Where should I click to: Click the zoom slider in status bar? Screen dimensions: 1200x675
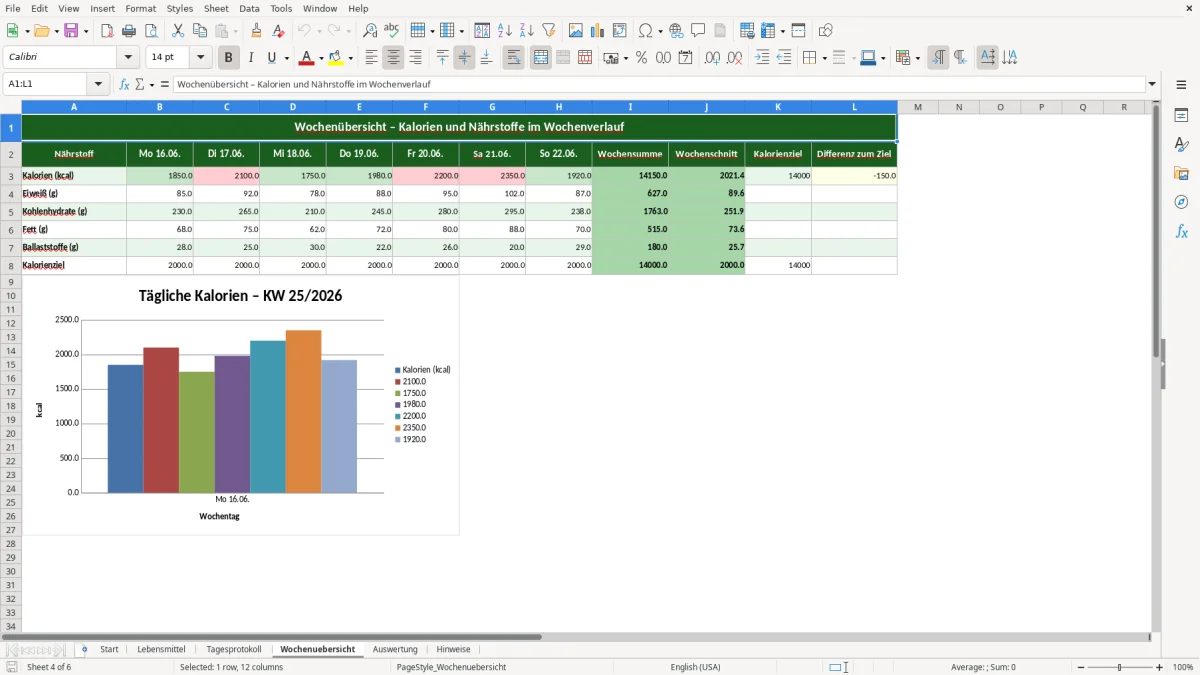1119,667
